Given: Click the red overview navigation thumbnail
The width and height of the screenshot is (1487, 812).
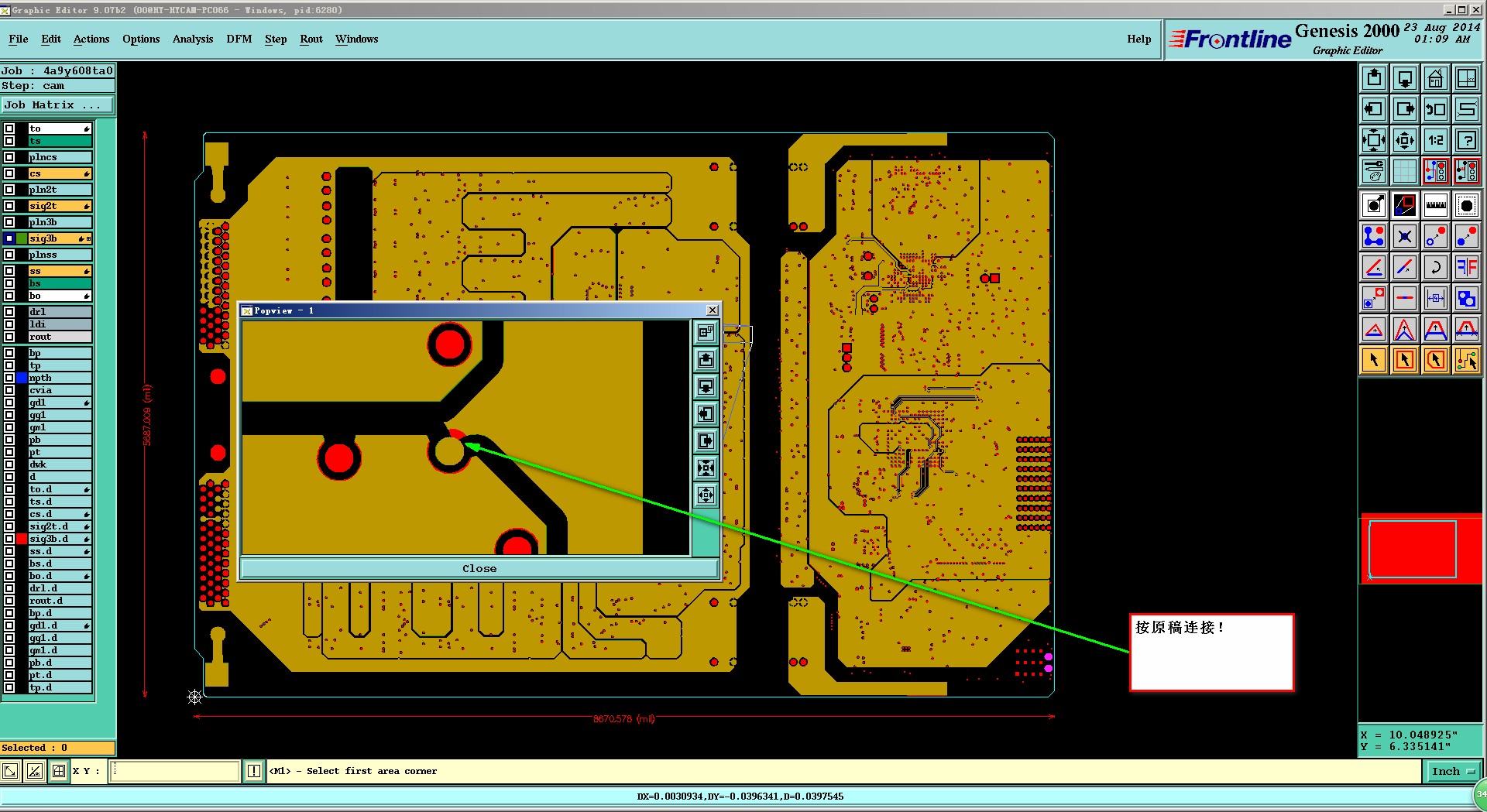Looking at the screenshot, I should tap(1421, 548).
